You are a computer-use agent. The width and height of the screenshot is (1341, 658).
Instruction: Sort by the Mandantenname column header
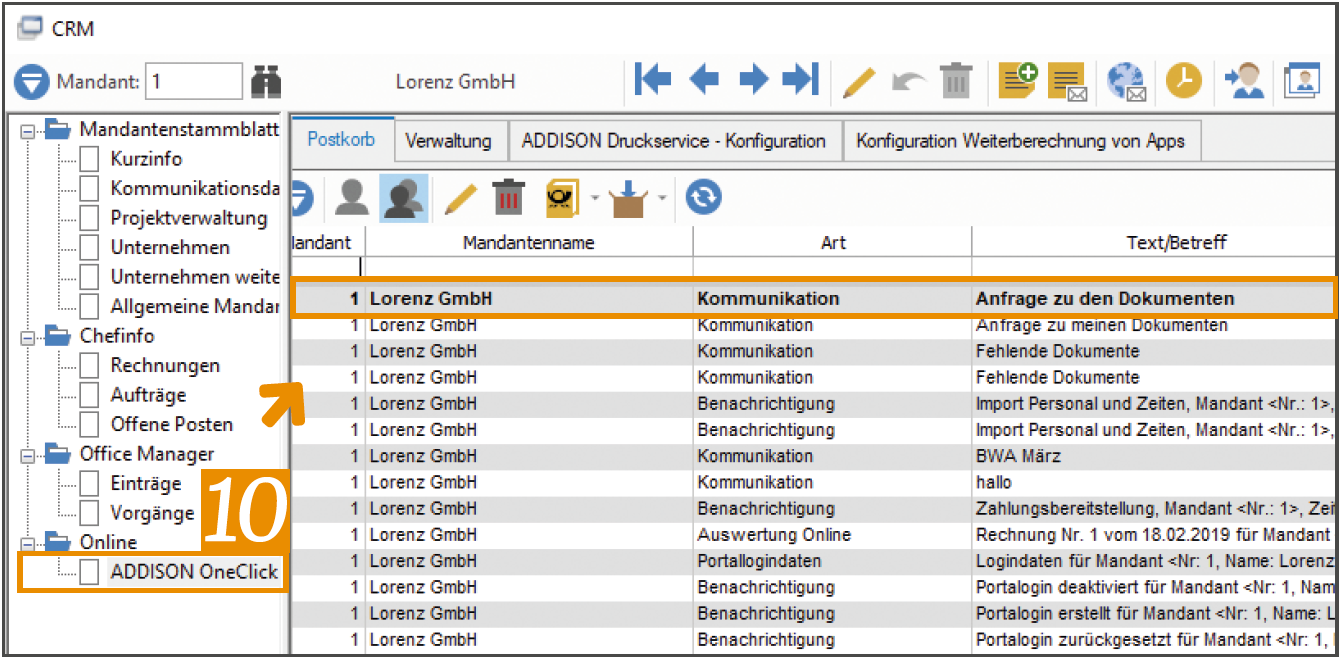[529, 242]
